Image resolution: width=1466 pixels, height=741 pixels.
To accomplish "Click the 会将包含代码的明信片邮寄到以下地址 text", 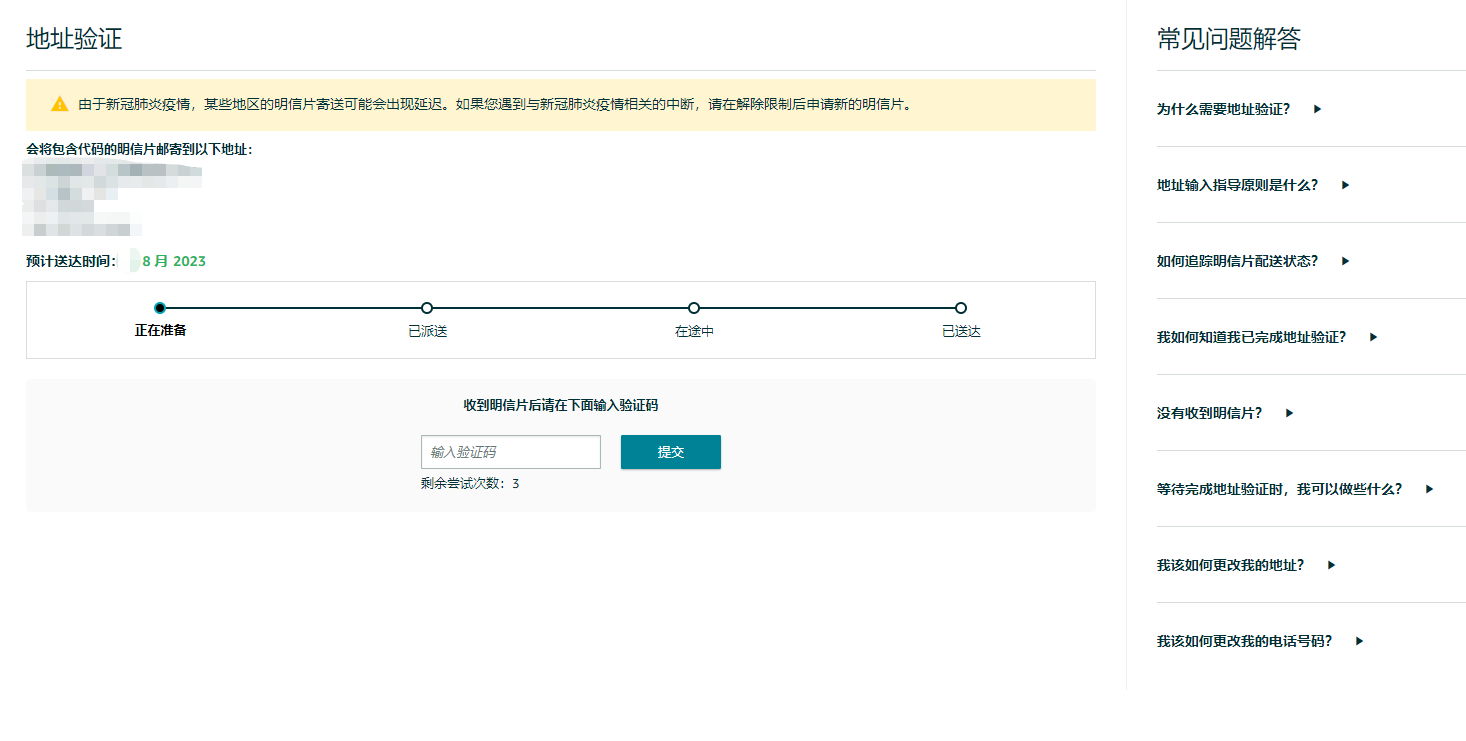I will (139, 149).
